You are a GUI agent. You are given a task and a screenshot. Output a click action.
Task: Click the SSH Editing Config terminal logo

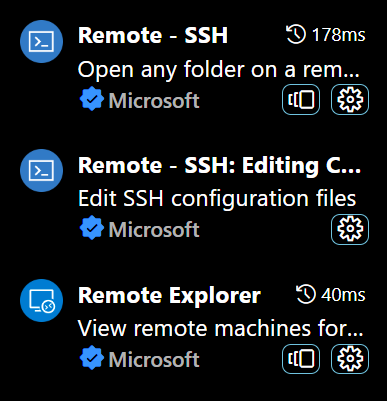coord(41,170)
